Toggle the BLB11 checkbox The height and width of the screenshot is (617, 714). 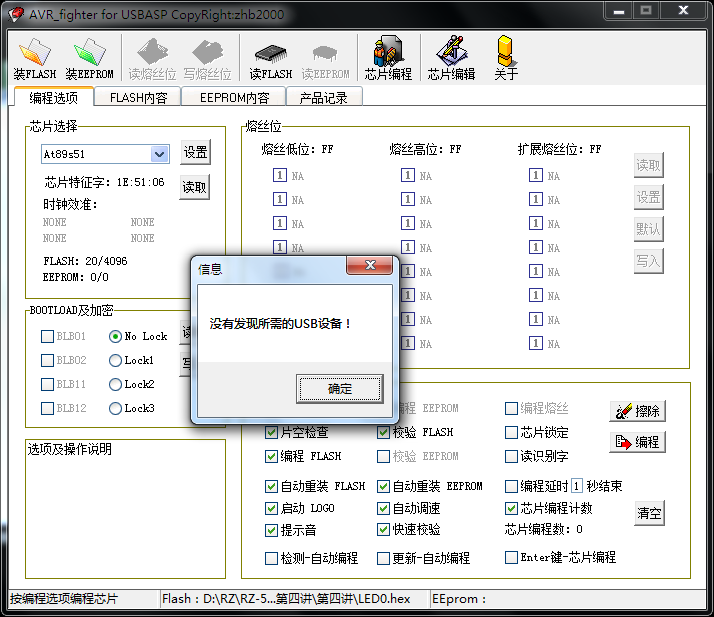tap(47, 384)
